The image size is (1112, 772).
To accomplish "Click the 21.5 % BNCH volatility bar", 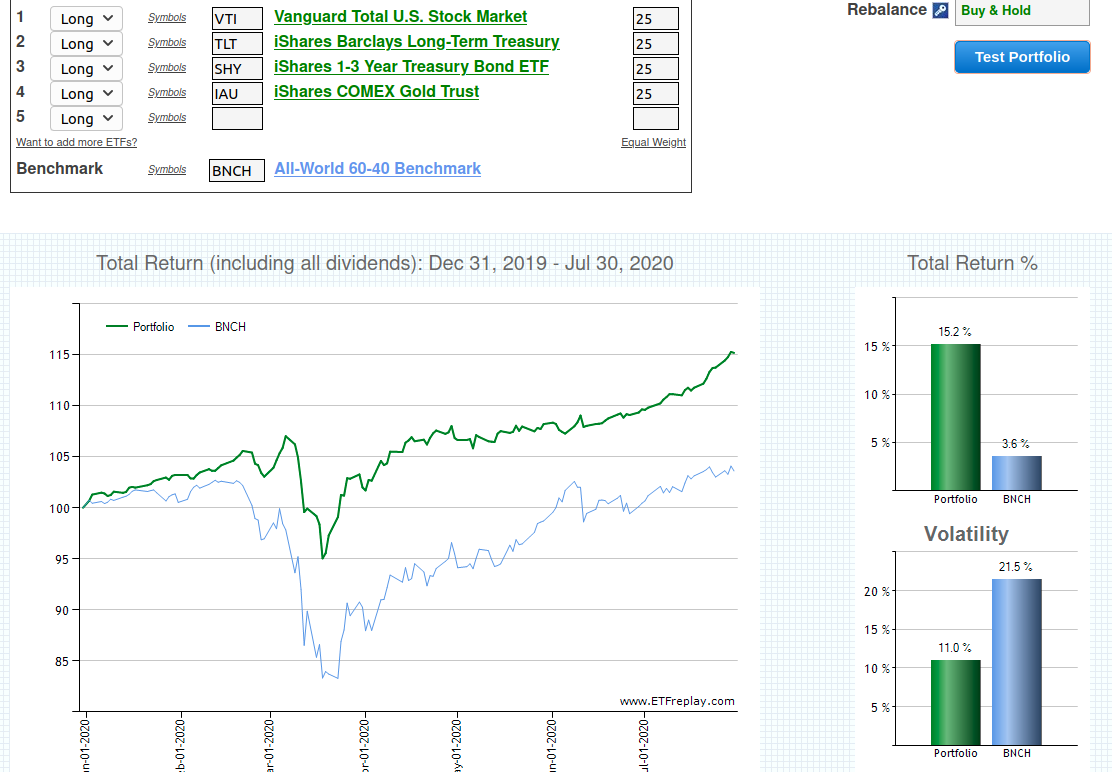I will pyautogui.click(x=1016, y=662).
